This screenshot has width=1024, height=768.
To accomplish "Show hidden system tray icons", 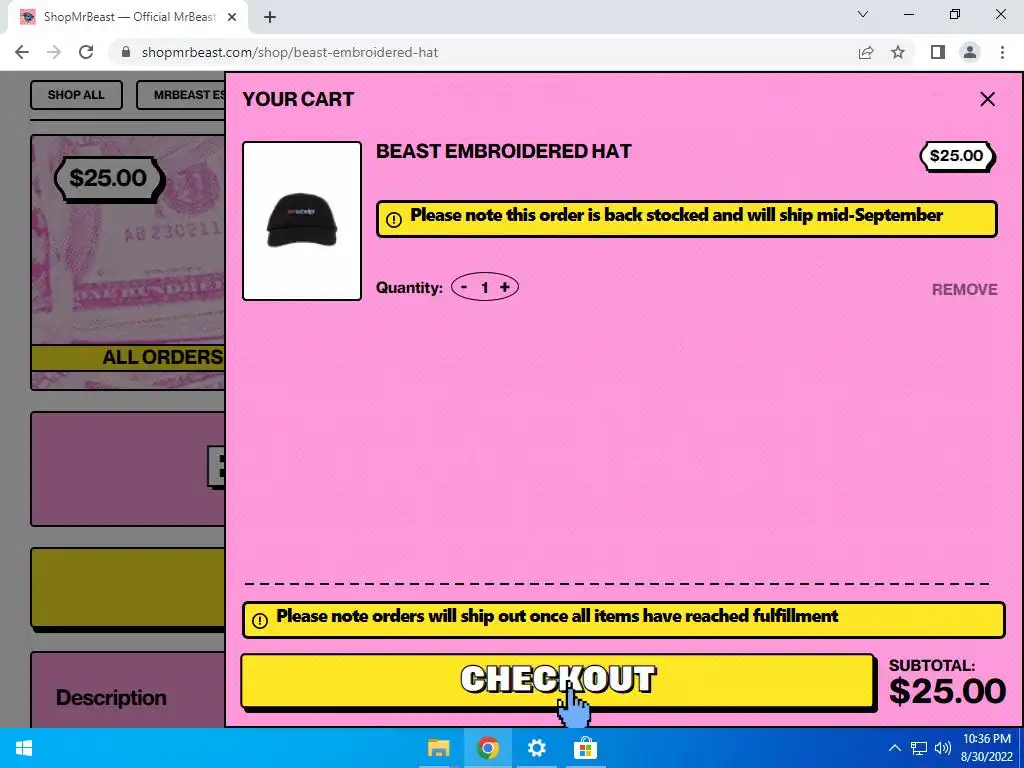I will [895, 748].
